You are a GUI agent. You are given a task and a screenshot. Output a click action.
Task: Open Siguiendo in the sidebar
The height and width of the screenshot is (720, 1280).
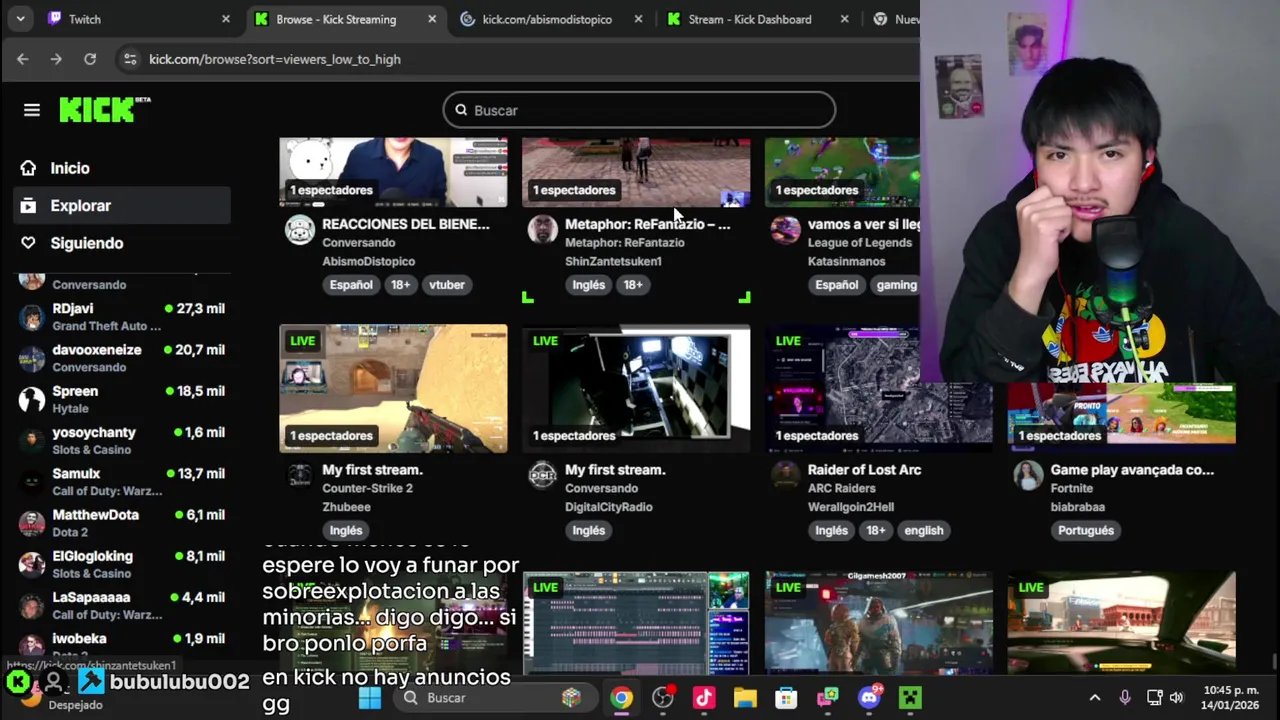coord(87,243)
